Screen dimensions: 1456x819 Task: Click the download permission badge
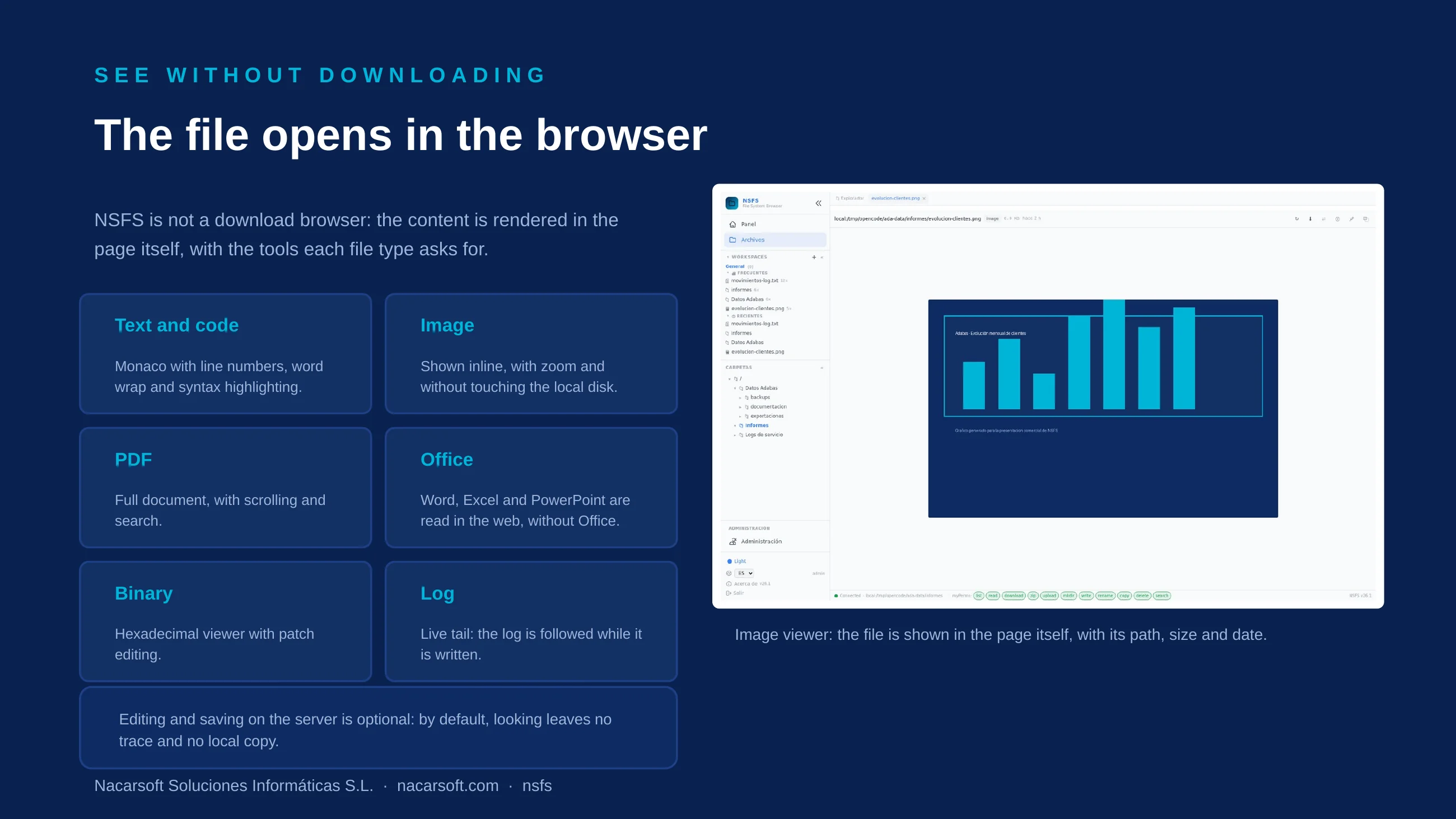(x=1014, y=596)
